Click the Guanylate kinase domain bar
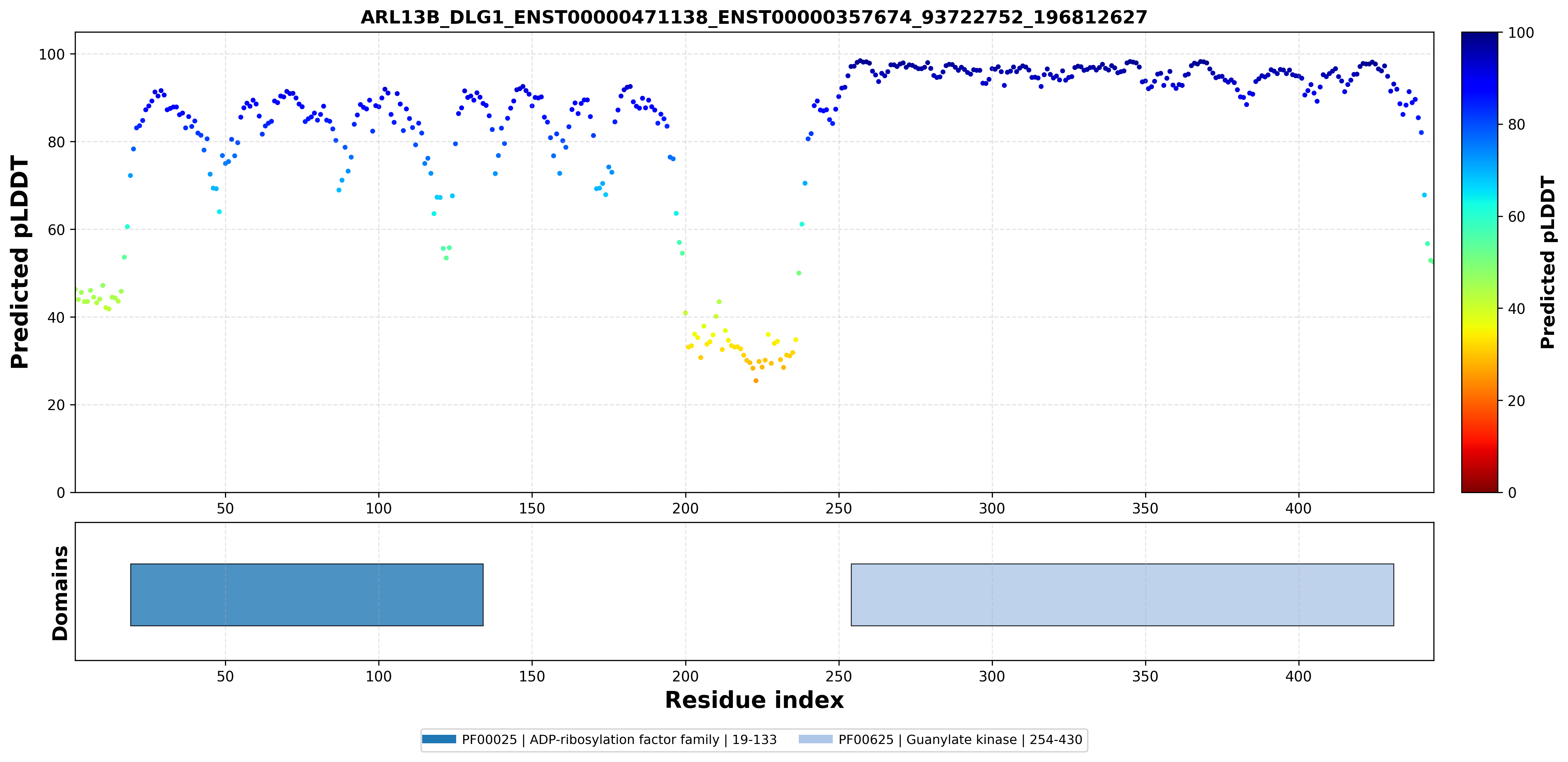Image resolution: width=1568 pixels, height=762 pixels. tap(1122, 594)
